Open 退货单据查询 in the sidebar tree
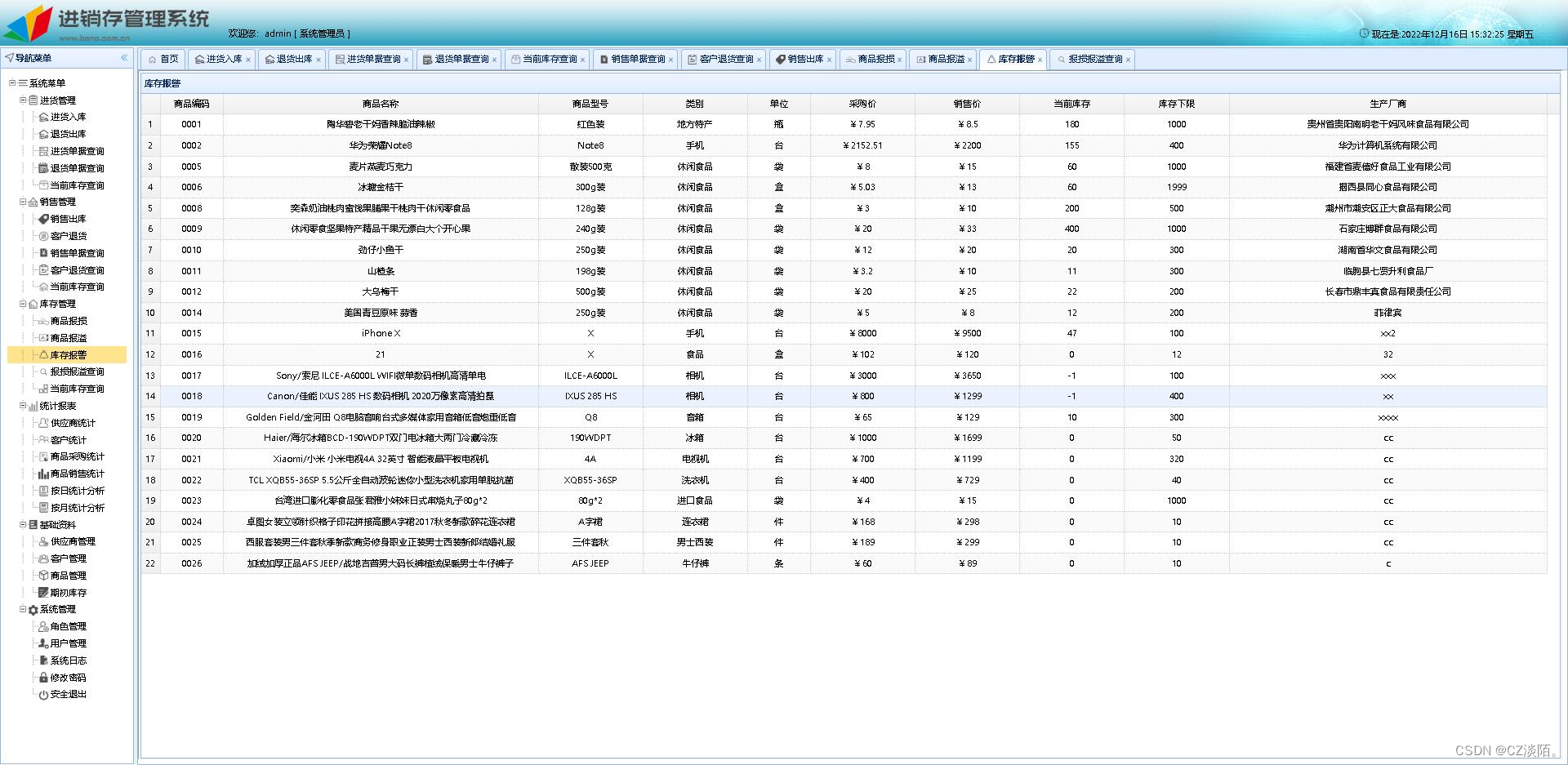 click(77, 168)
